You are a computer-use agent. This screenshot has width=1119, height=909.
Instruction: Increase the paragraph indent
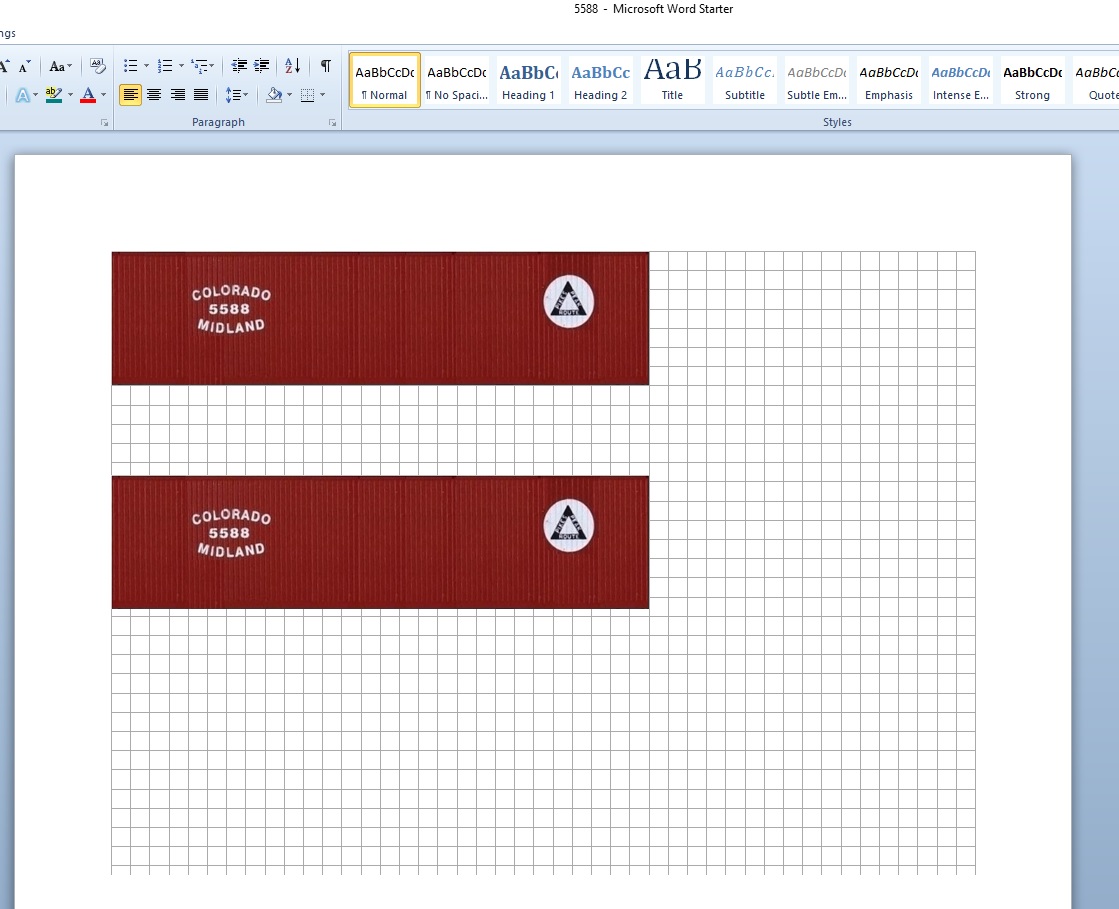click(x=262, y=66)
